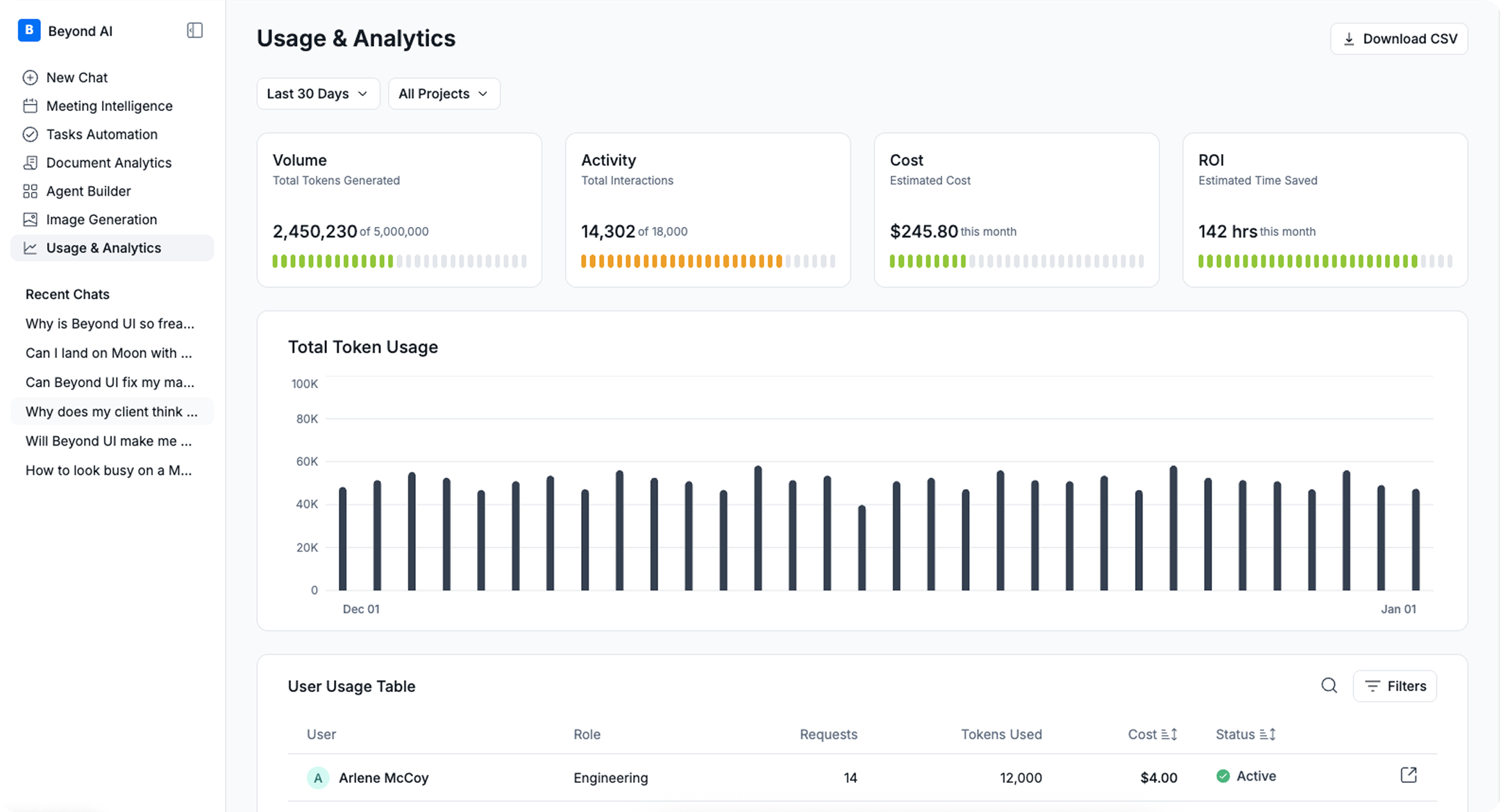Open New Chat from the sidebar

(x=112, y=78)
